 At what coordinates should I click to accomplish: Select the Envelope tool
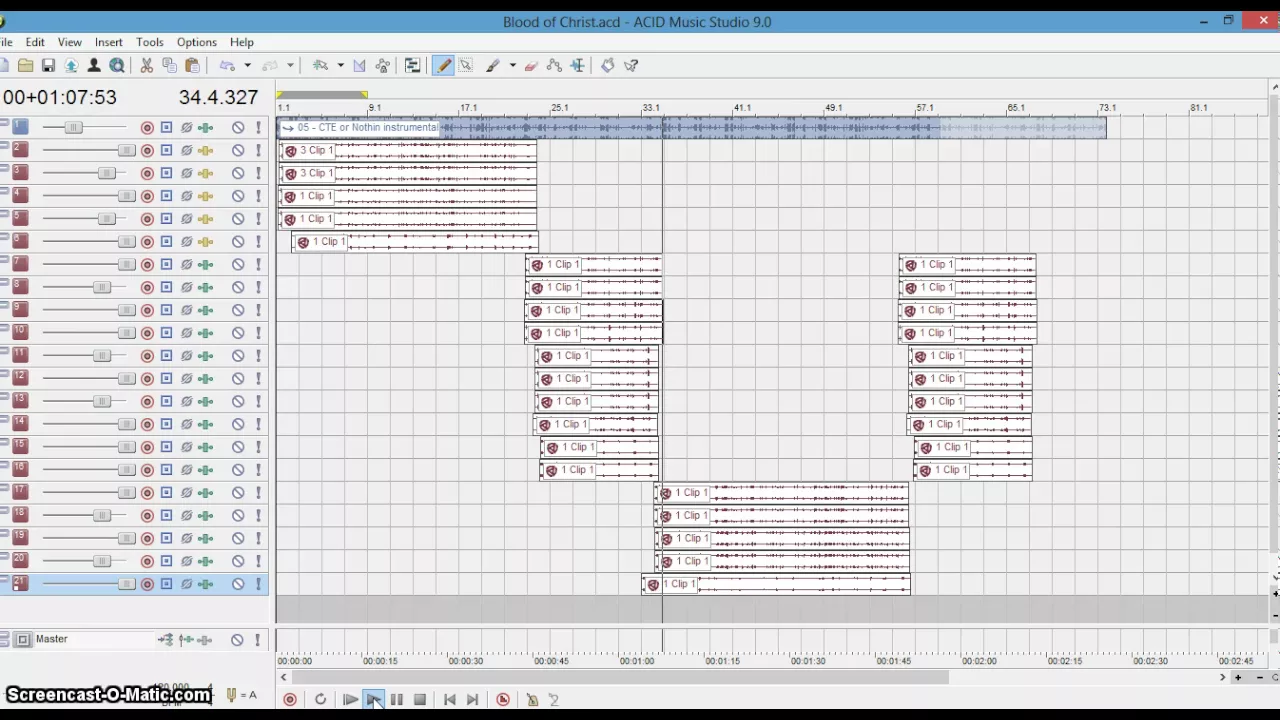pos(554,65)
